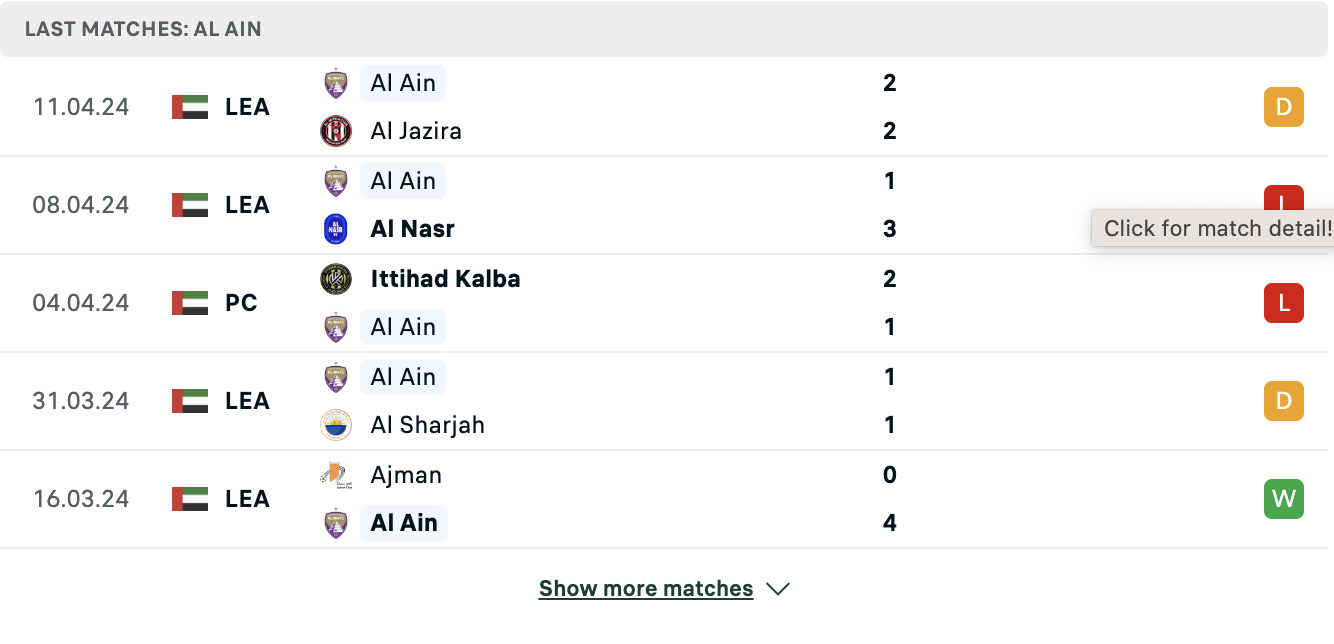Click the red L badge for Ittihad Kalba match

1284,303
